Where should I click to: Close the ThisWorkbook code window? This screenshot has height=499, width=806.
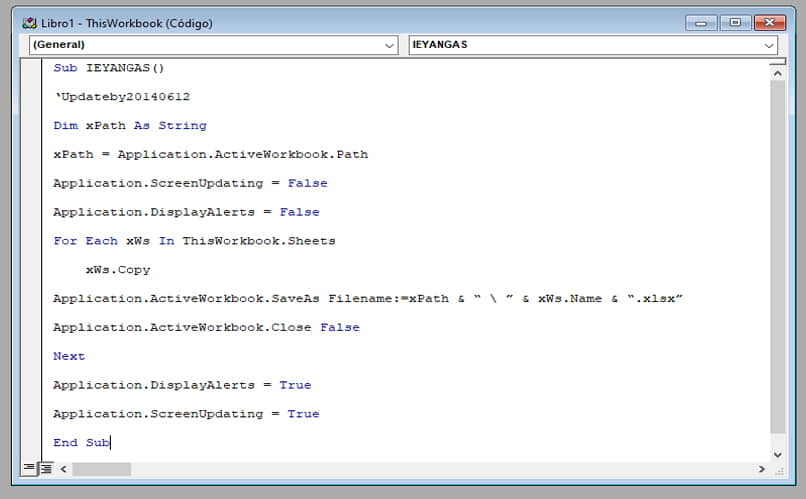coord(769,22)
